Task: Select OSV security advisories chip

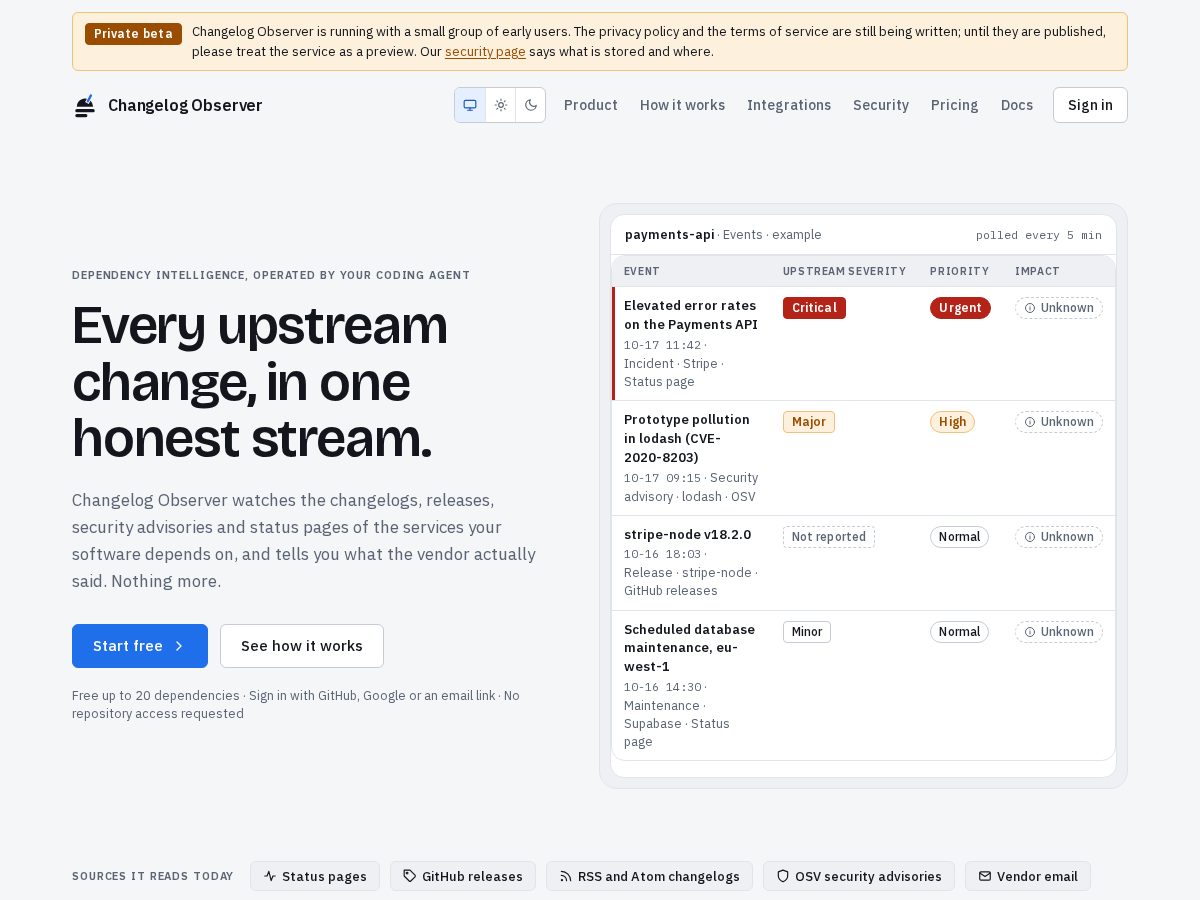Action: [859, 876]
